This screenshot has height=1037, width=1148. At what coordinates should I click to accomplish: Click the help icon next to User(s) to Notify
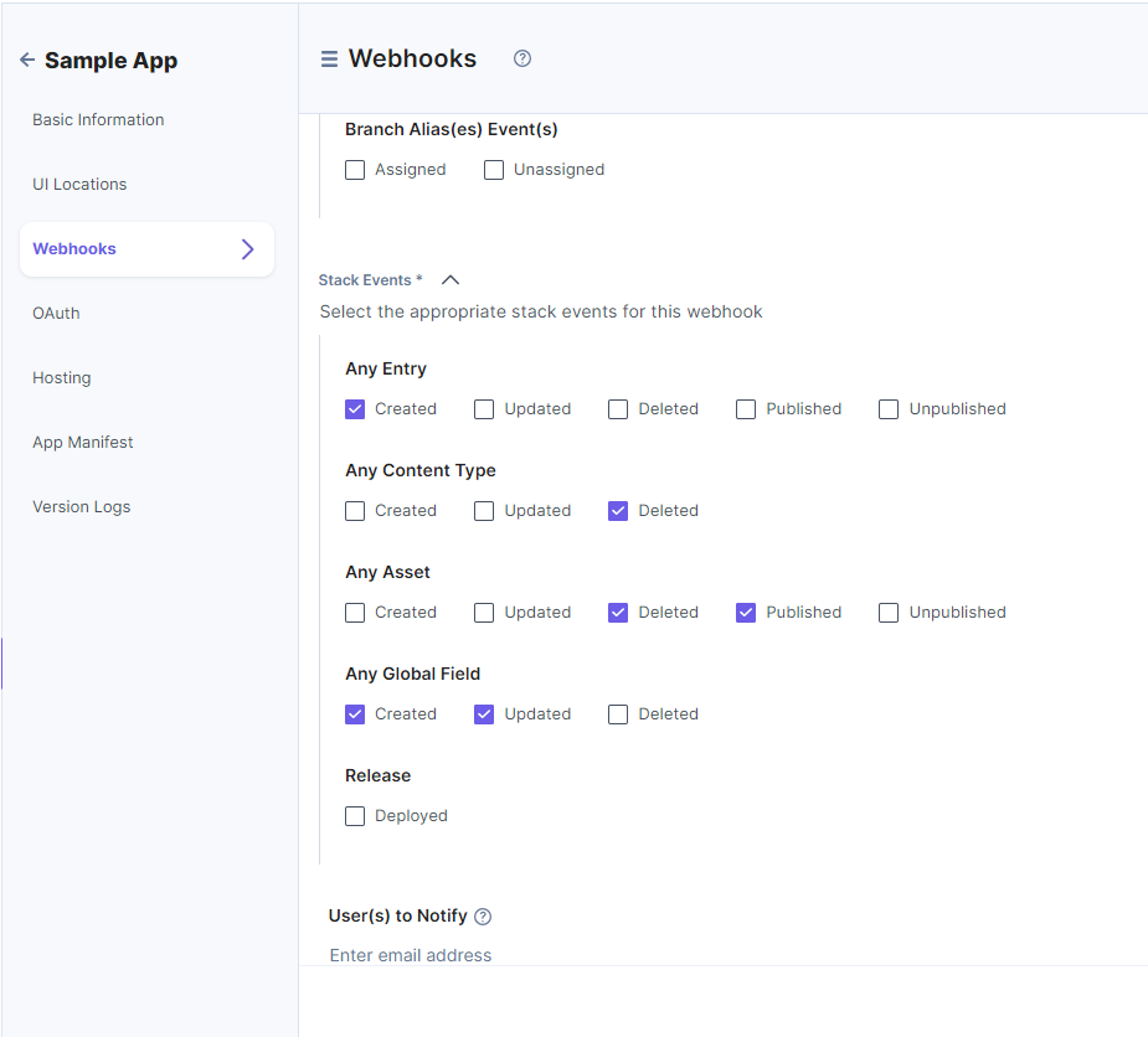pyautogui.click(x=483, y=916)
